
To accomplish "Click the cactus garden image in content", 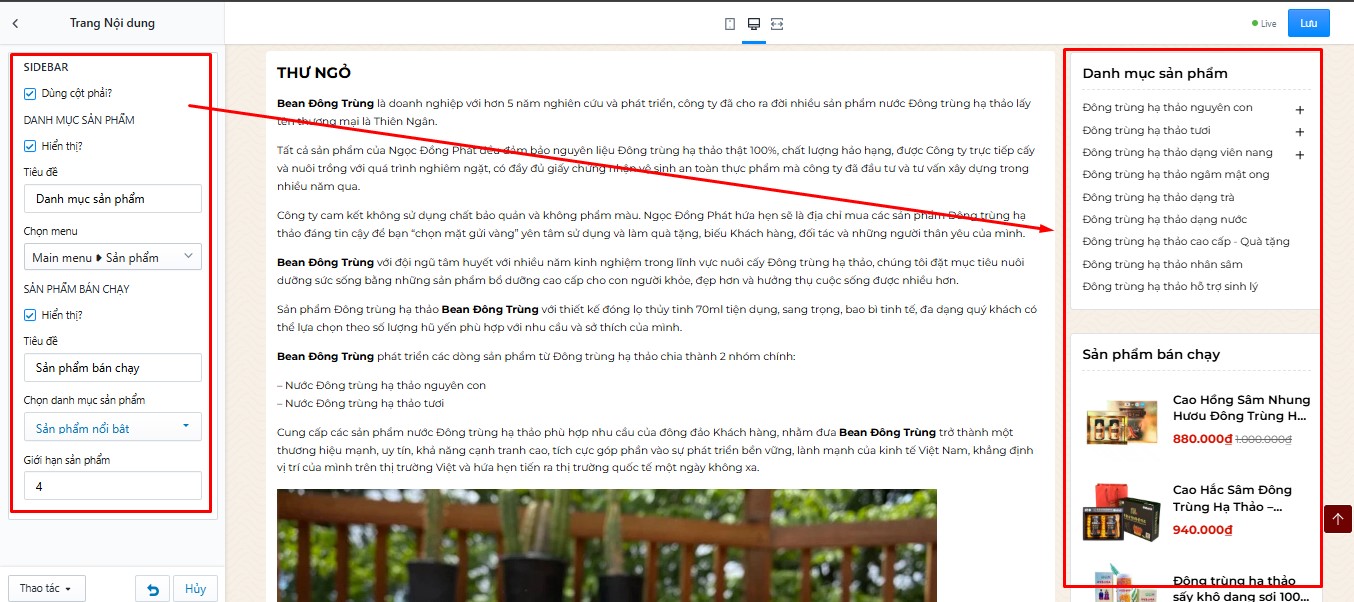I will click(607, 545).
